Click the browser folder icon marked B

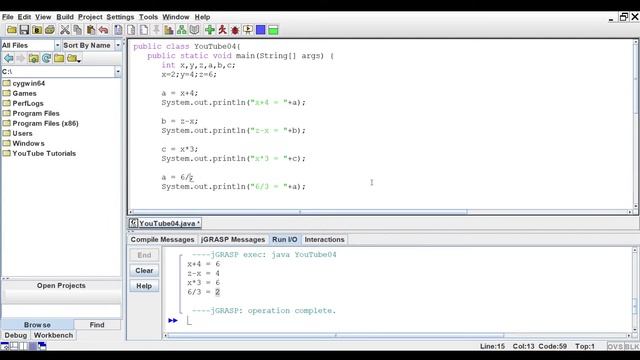coord(37,30)
